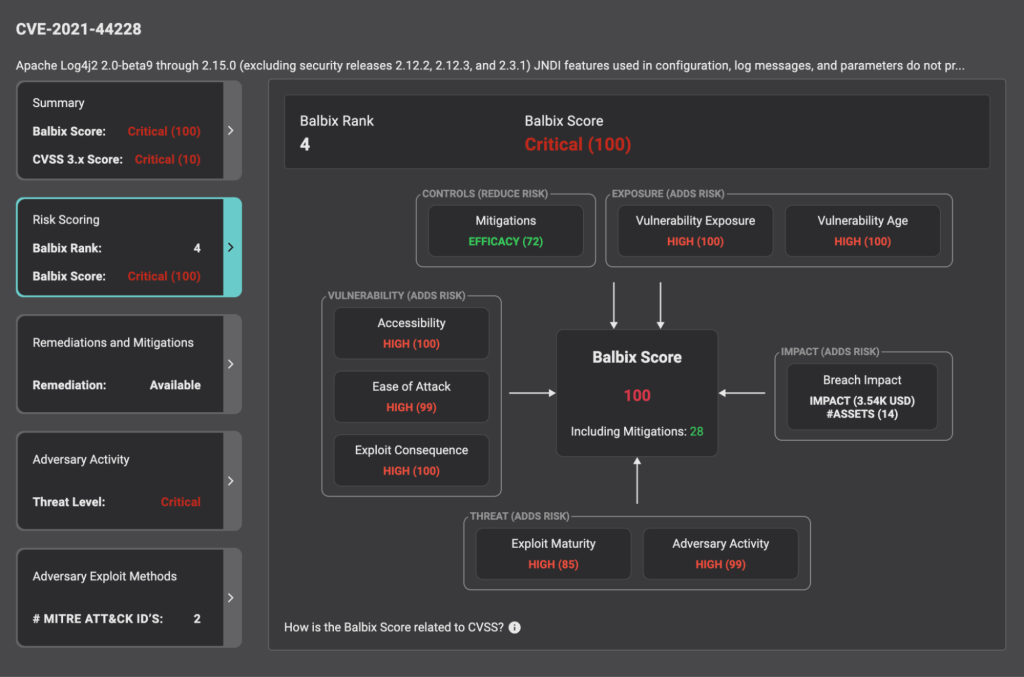
Task: Open the Mitigations tile under Controls
Action: [505, 231]
